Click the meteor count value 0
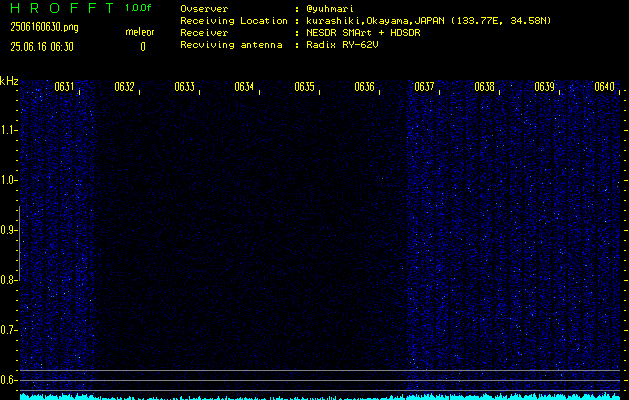The height and width of the screenshot is (400, 629). coord(143,47)
